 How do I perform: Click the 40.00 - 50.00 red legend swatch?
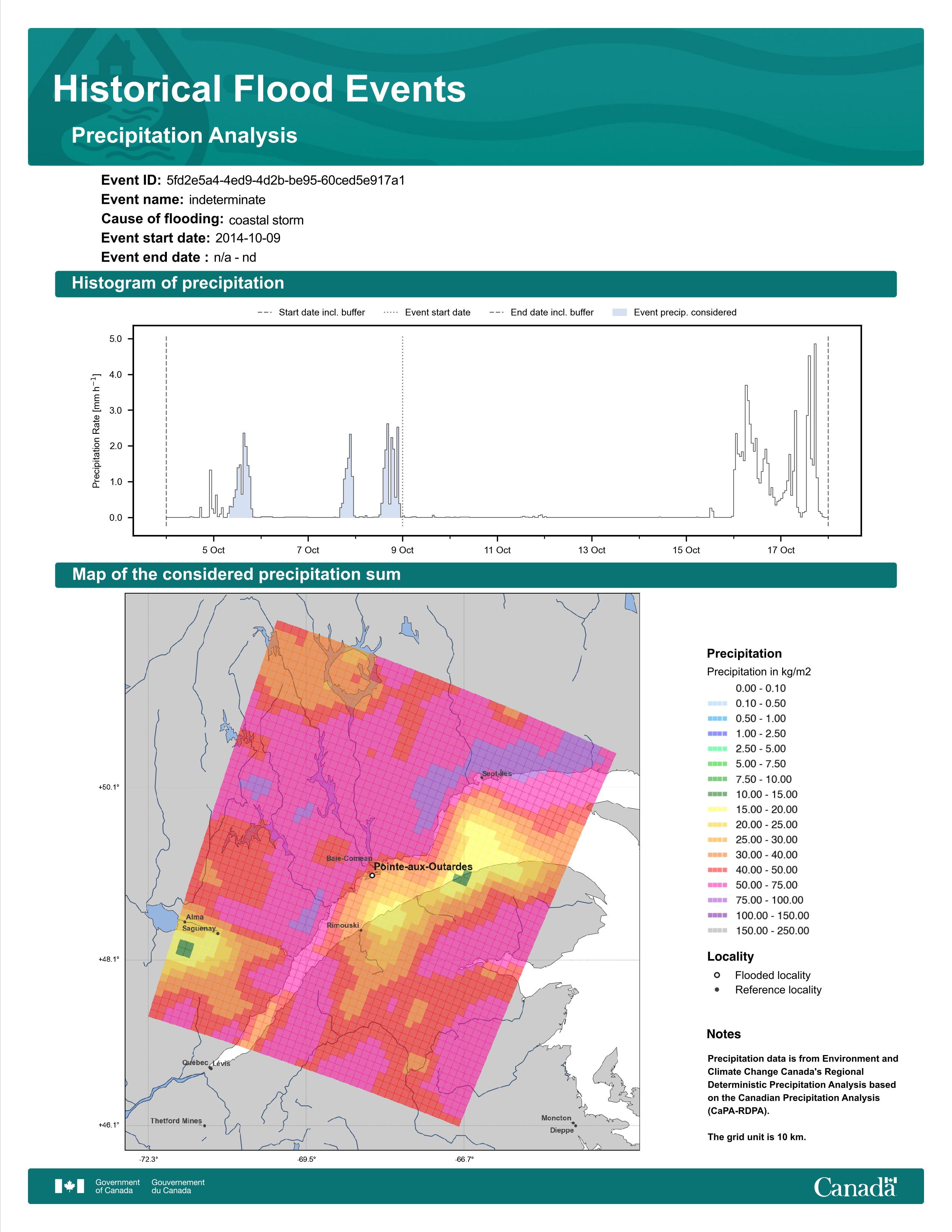pyautogui.click(x=717, y=870)
